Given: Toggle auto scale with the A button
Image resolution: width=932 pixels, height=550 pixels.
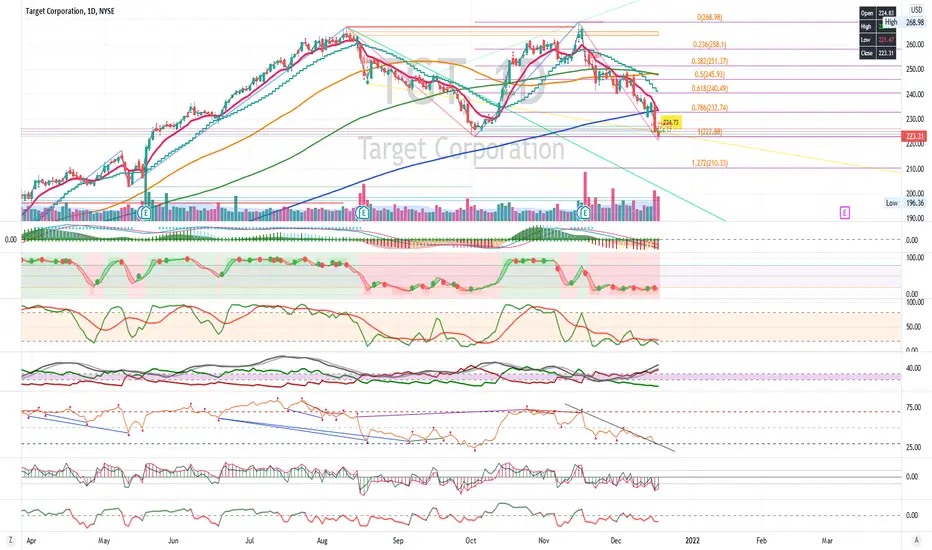Looking at the screenshot, I should [917, 540].
